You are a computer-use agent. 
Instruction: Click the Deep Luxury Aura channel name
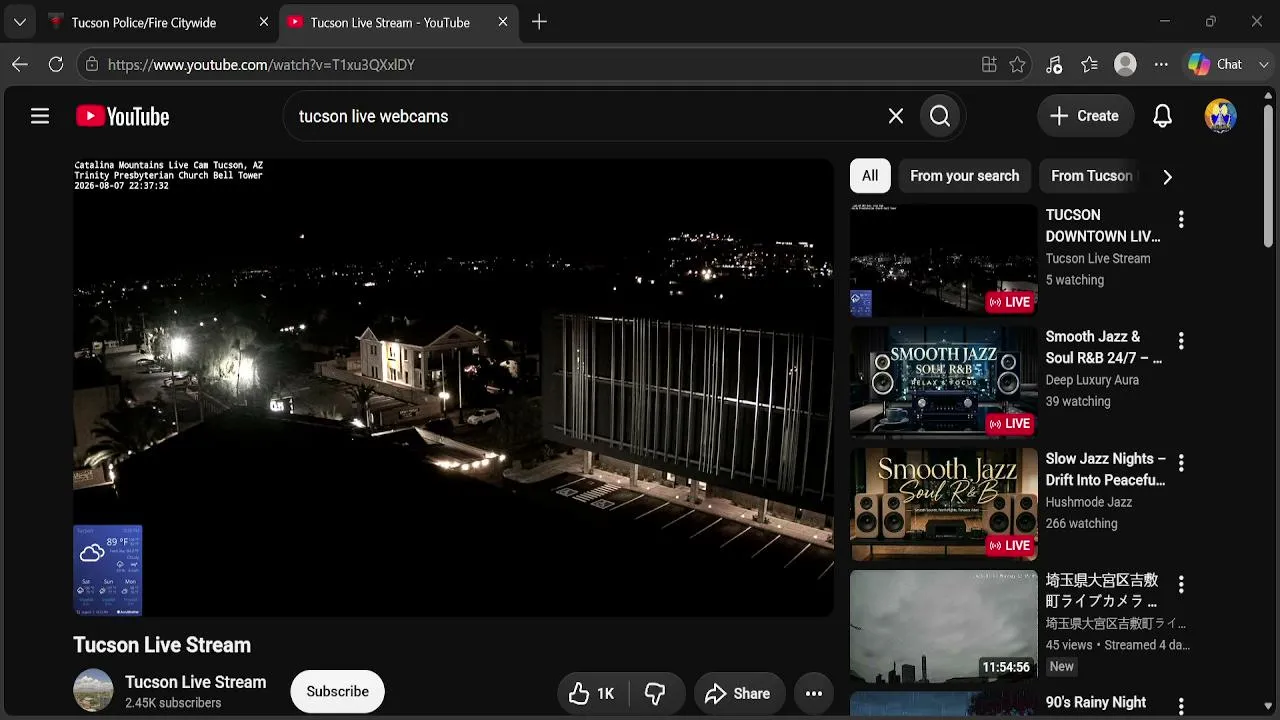coord(1092,380)
